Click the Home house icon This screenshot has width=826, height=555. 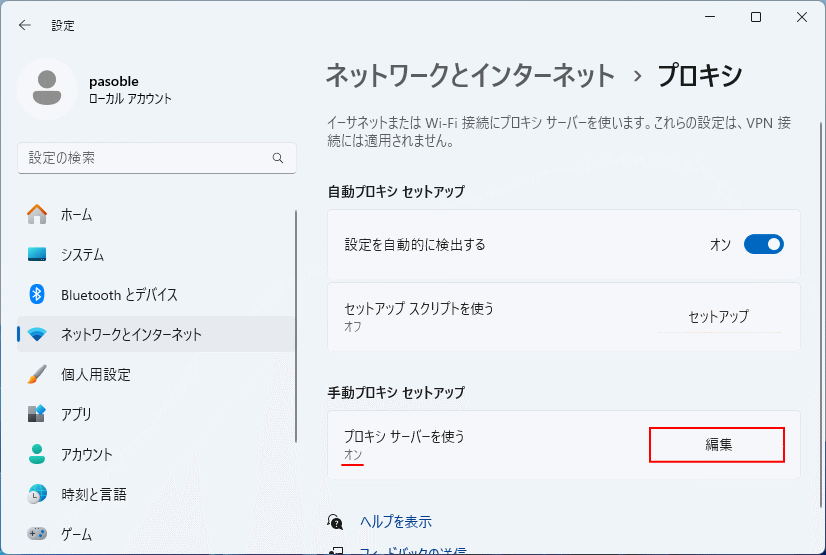coord(37,214)
